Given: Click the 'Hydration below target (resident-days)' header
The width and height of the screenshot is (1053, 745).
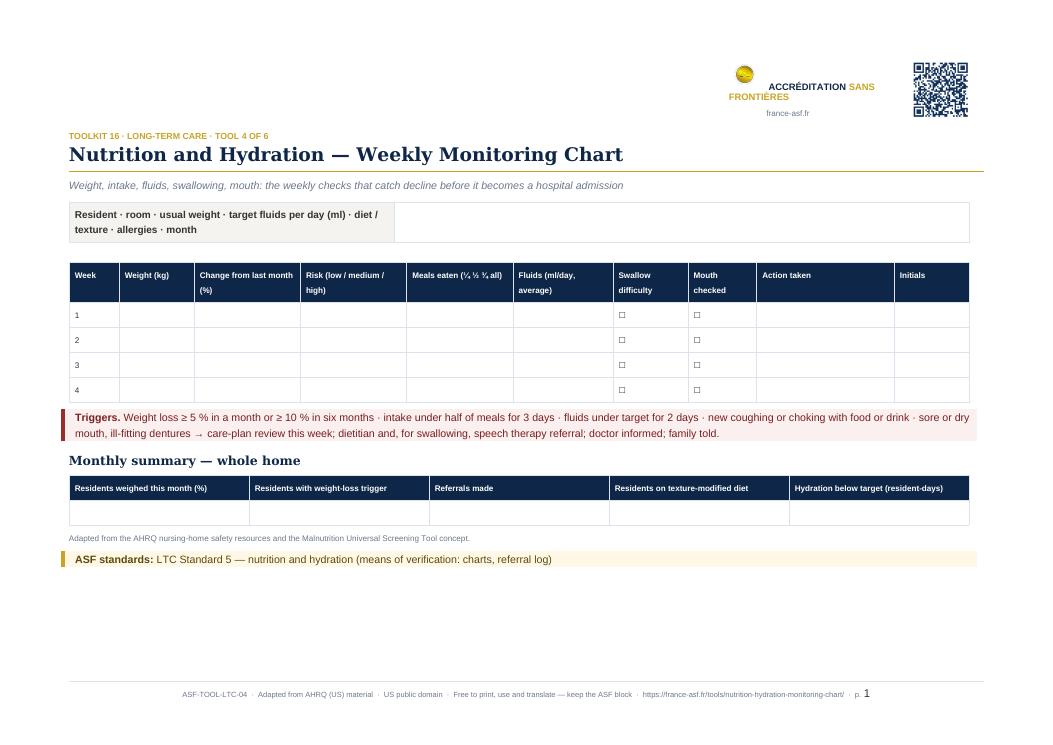Looking at the screenshot, I should tap(879, 488).
